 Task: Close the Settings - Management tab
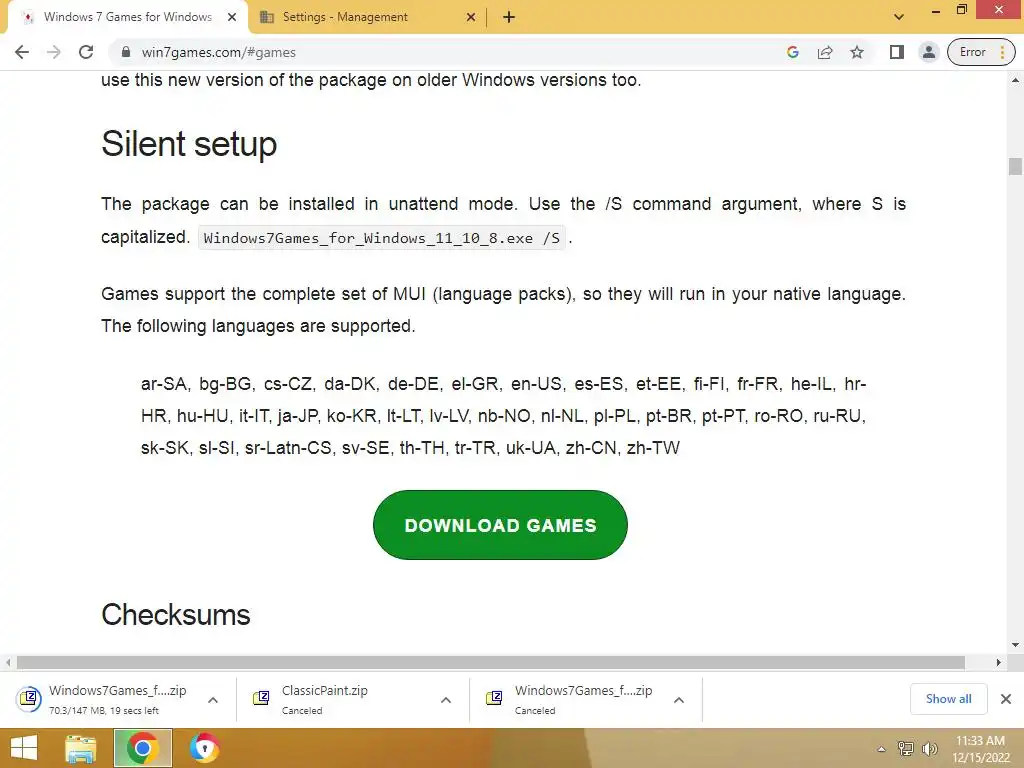click(x=471, y=17)
